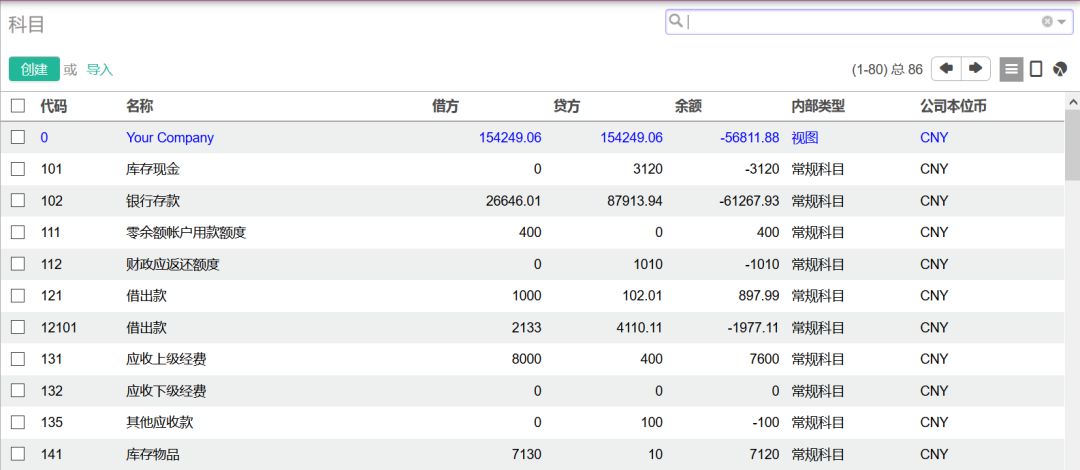This screenshot has height=470, width=1080.
Task: Expand the search filter options arrow
Action: (1061, 21)
